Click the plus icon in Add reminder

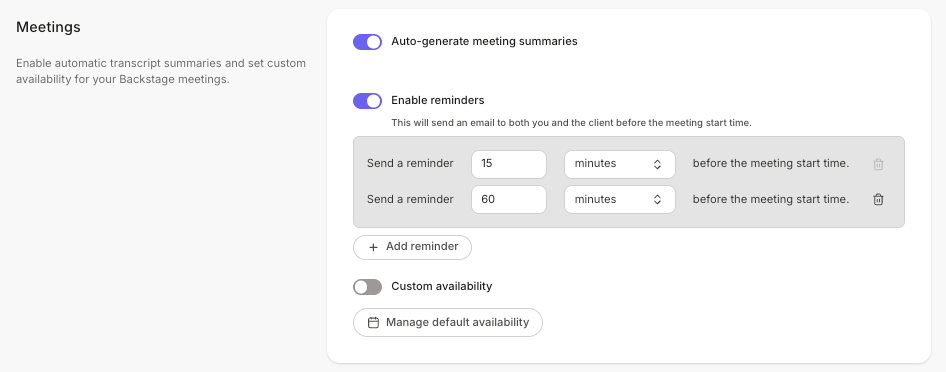point(373,247)
